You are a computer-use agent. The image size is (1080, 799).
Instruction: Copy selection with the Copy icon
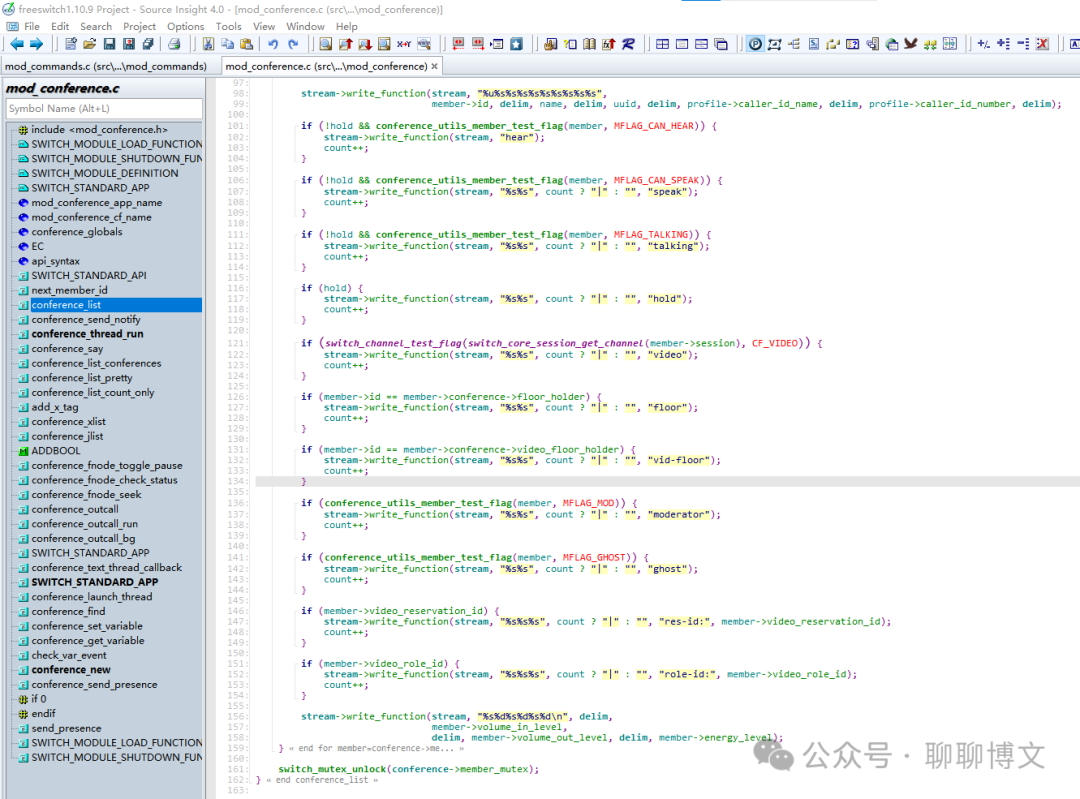[228, 43]
